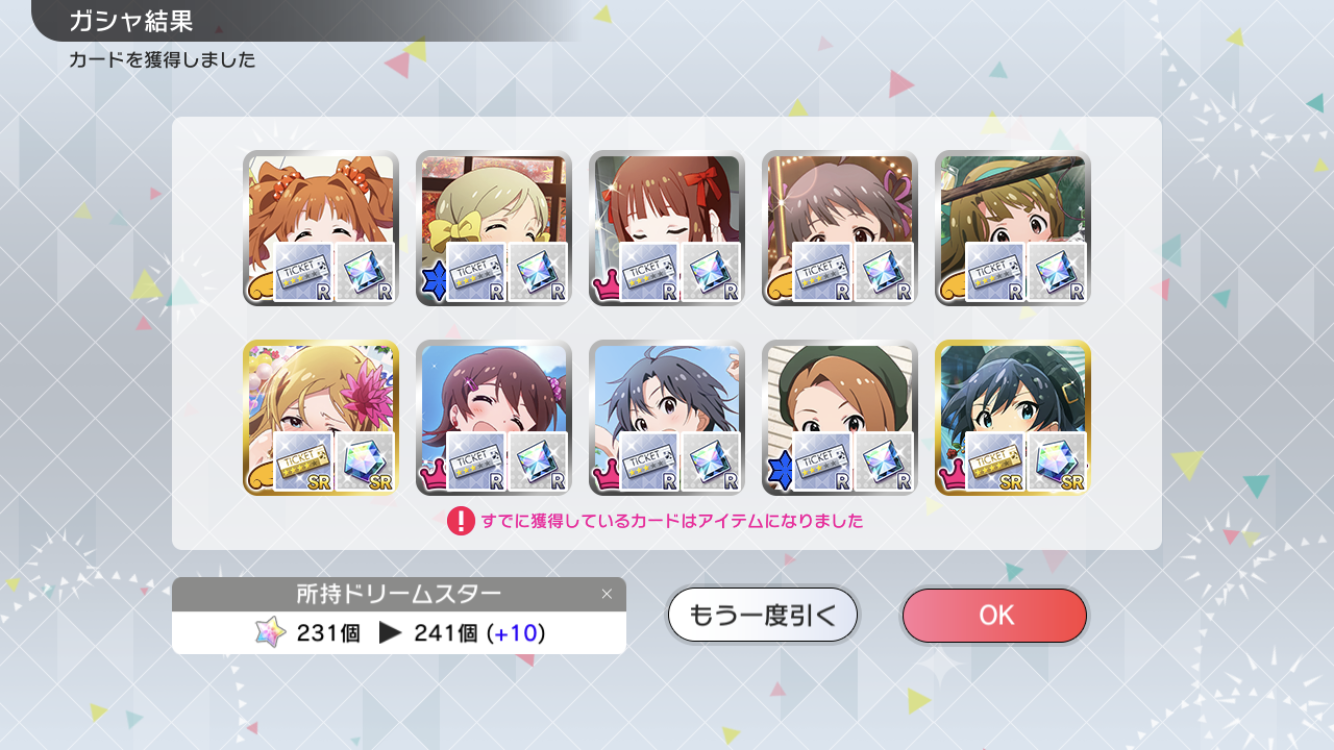Viewport: 1334px width, 750px height.
Task: Click the Dream Star icon beside 231個
Action: [x=270, y=632]
